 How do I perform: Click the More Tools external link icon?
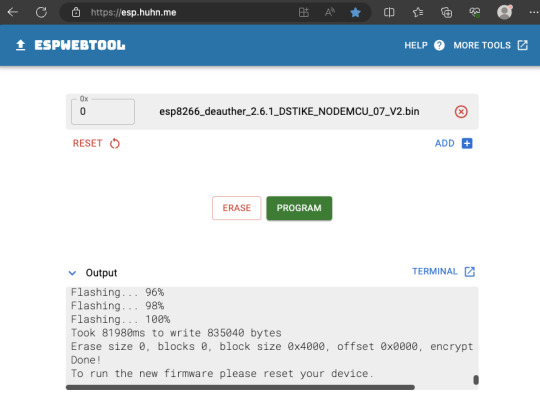coord(522,45)
